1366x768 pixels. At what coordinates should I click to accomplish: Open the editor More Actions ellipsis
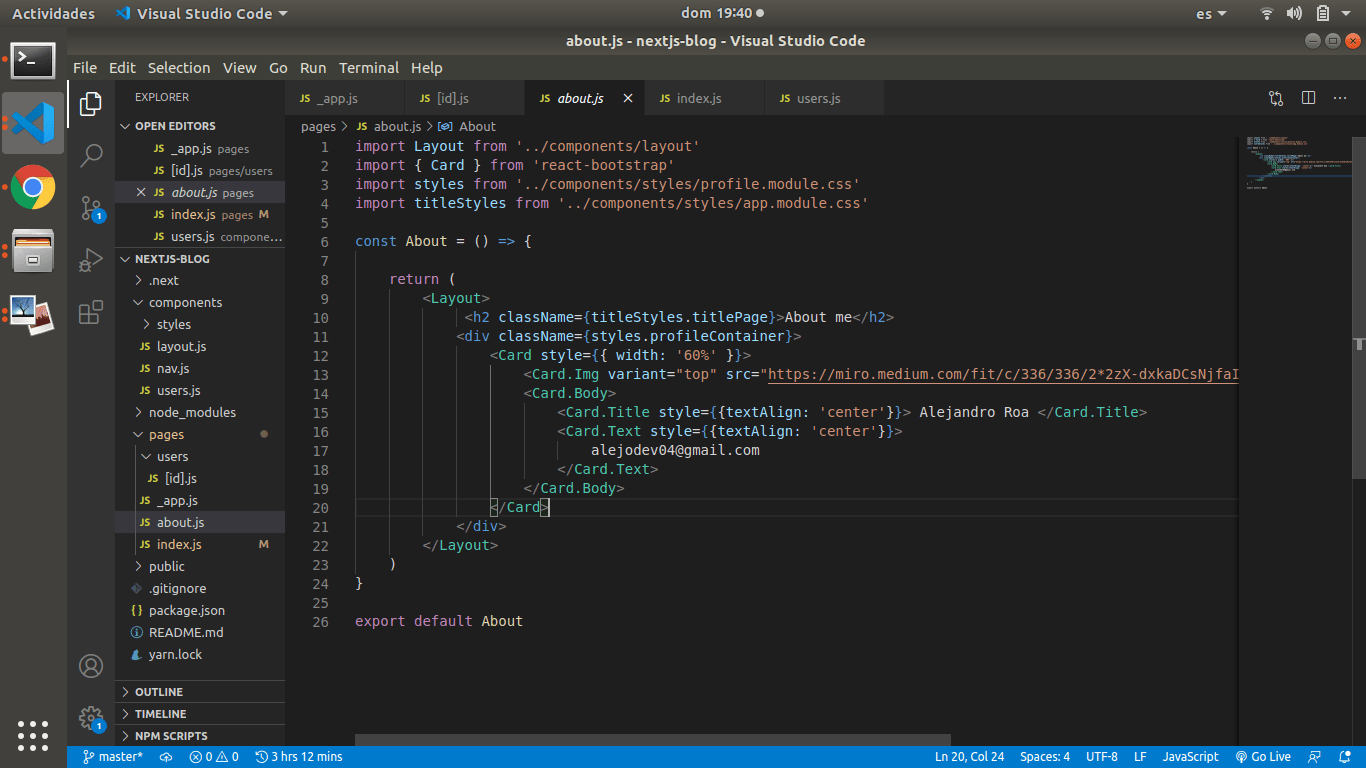coord(1339,98)
